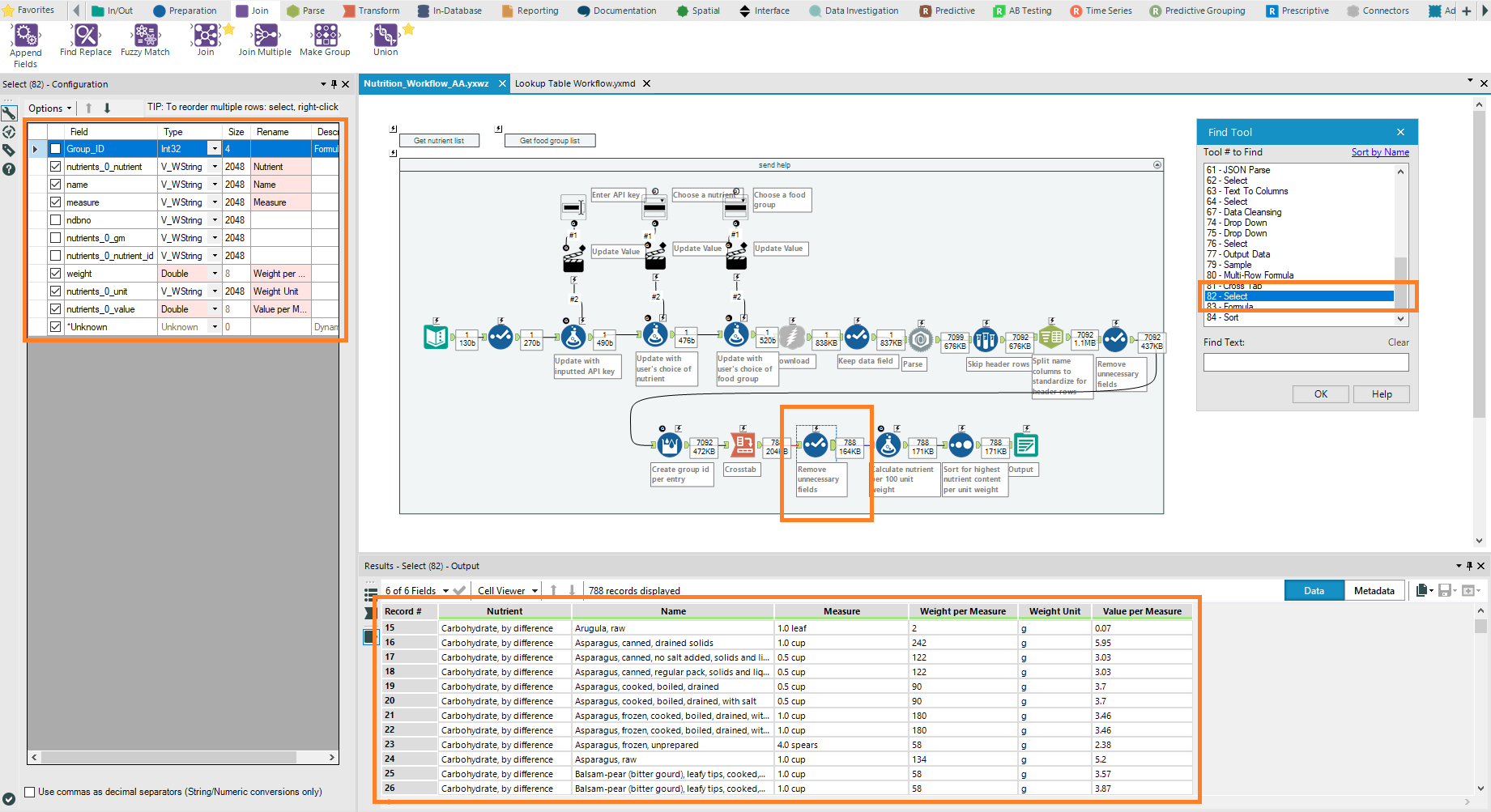
Task: Click the Sort by Name link
Action: pyautogui.click(x=1379, y=152)
